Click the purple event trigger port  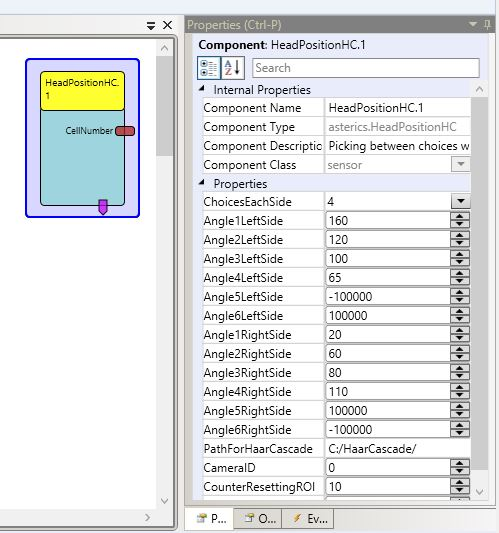pos(103,207)
